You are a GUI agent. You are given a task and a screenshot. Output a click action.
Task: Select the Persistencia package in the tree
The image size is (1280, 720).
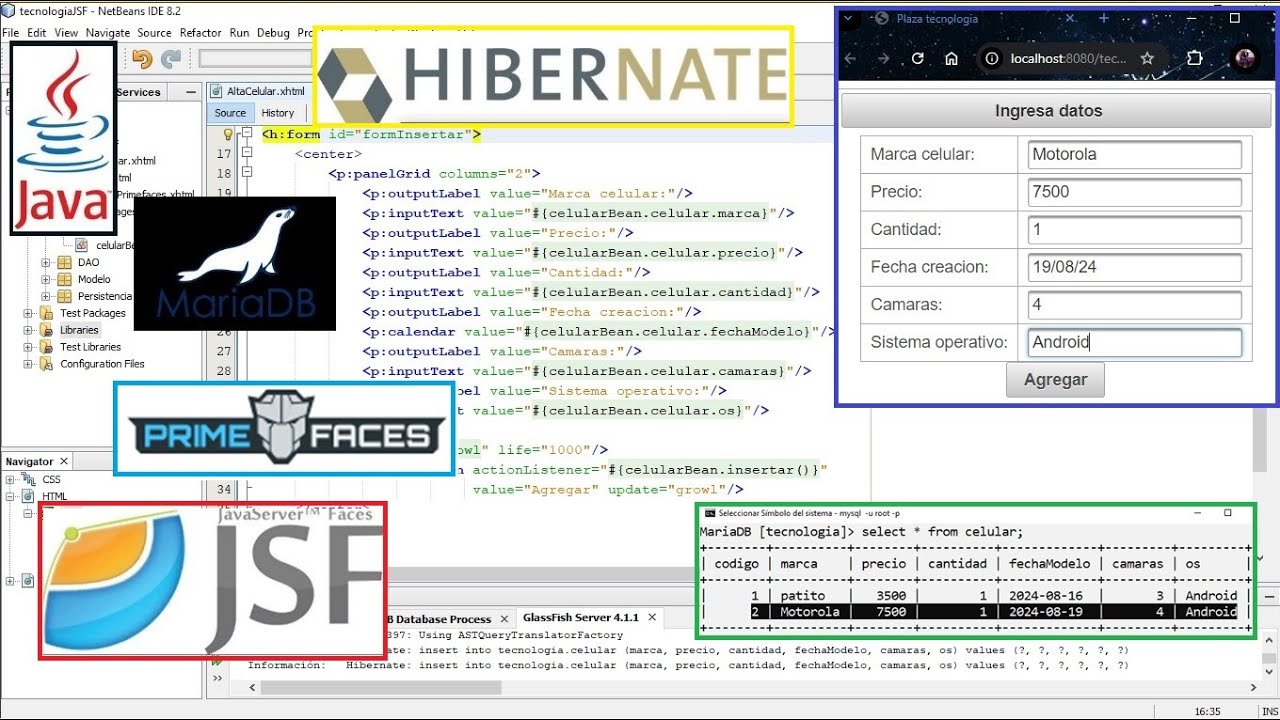104,296
